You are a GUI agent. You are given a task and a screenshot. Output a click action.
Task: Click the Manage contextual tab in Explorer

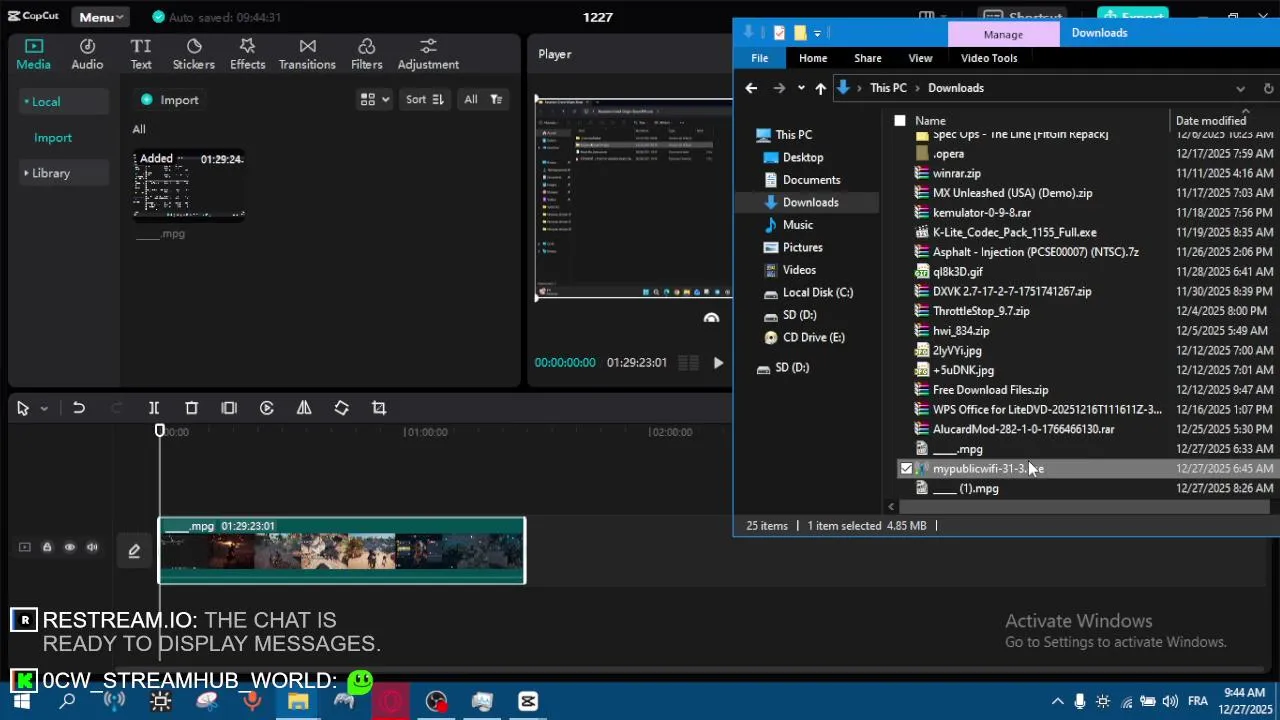click(1003, 34)
